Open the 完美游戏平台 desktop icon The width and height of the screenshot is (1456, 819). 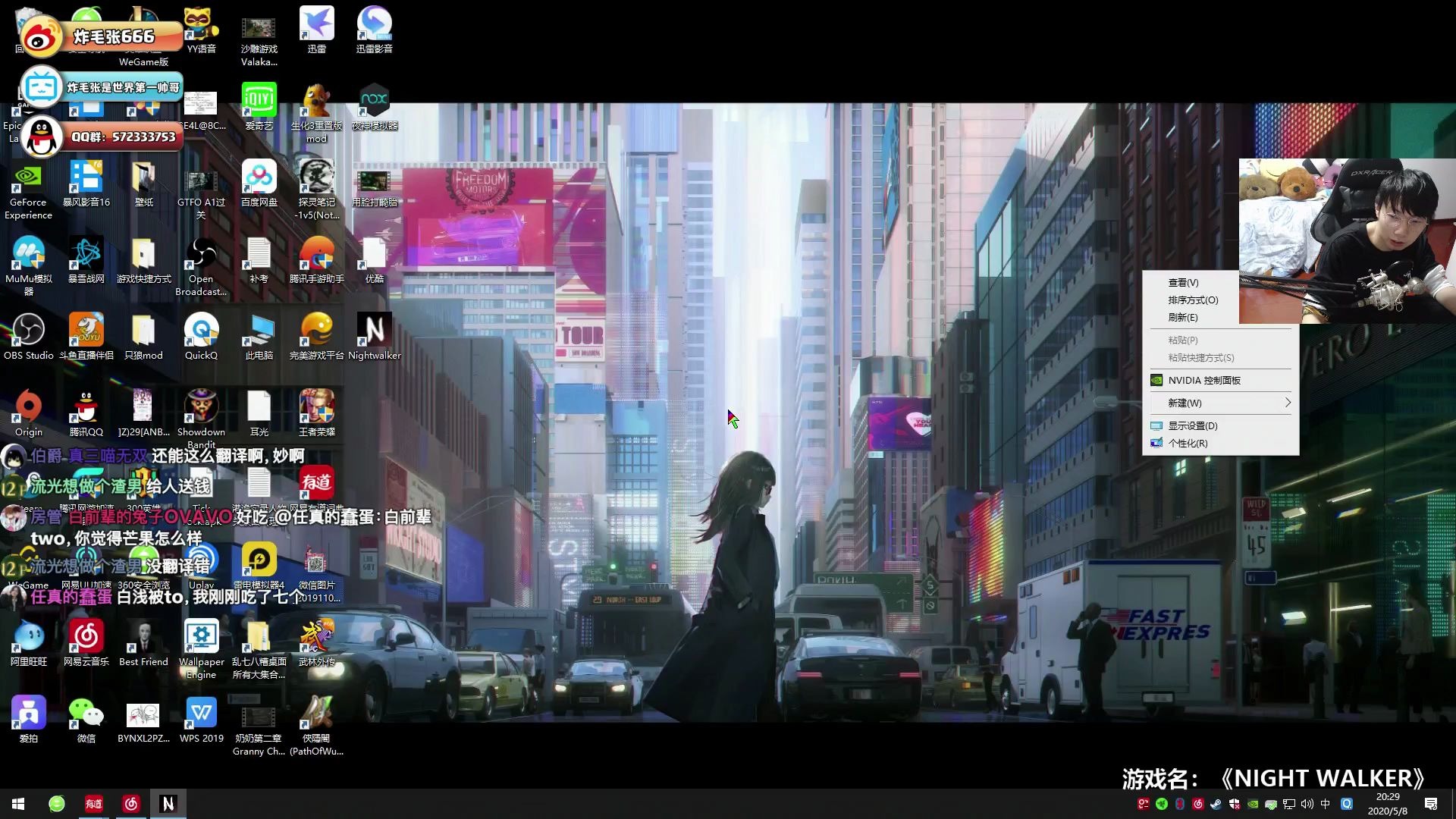coord(316,337)
